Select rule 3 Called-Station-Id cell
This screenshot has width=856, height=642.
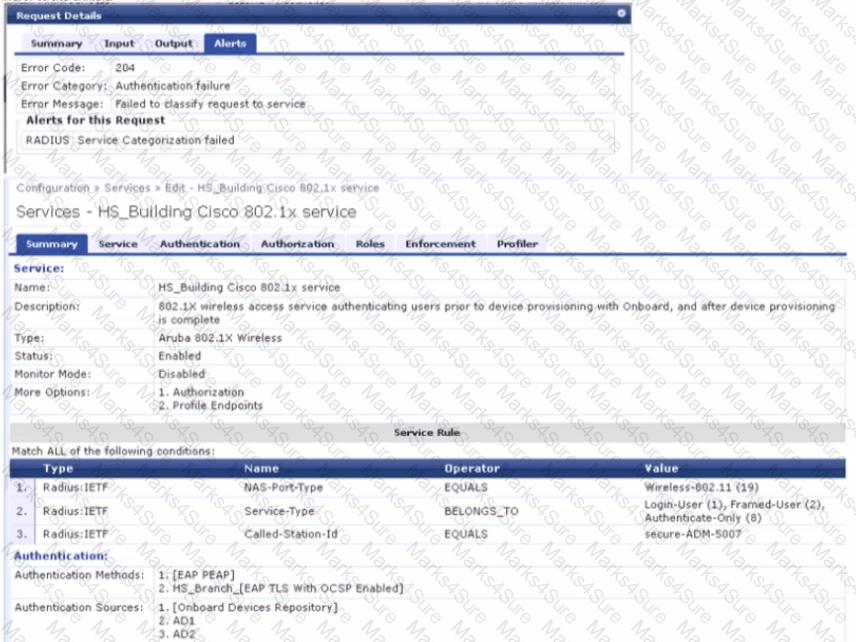[291, 534]
